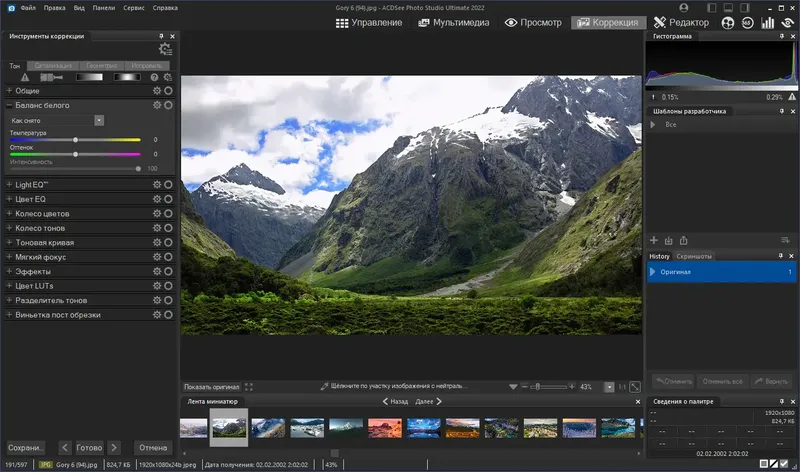
Task: Open the Сервис menu
Action: (134, 8)
